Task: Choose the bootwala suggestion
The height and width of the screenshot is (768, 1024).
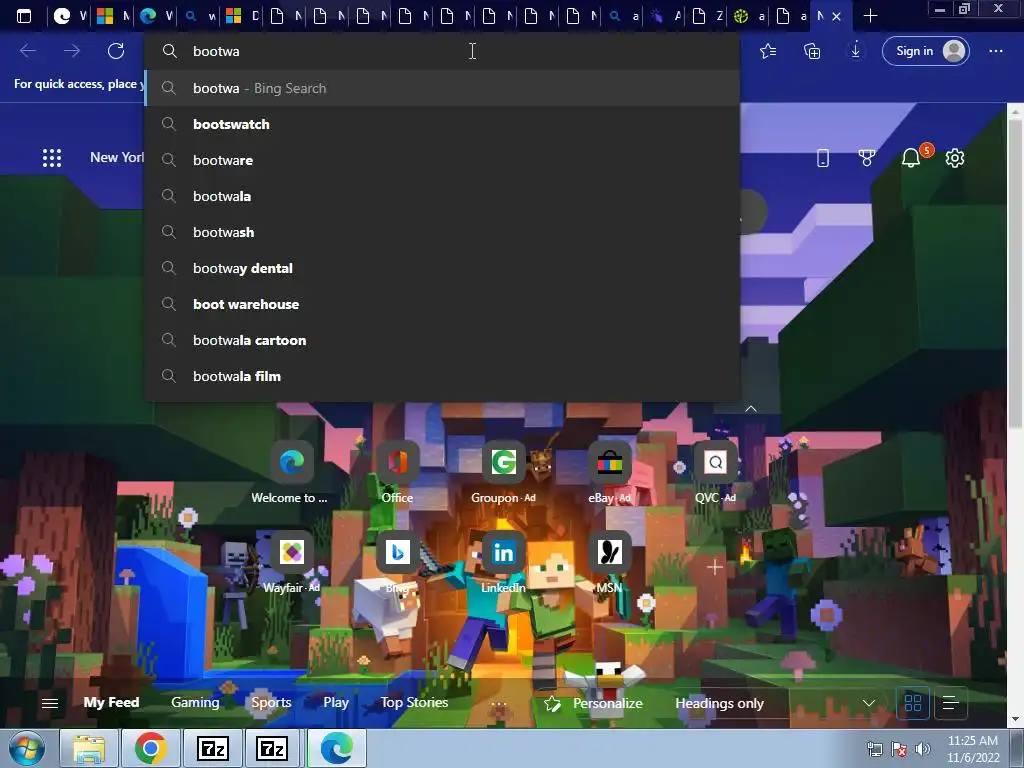Action: click(x=442, y=196)
